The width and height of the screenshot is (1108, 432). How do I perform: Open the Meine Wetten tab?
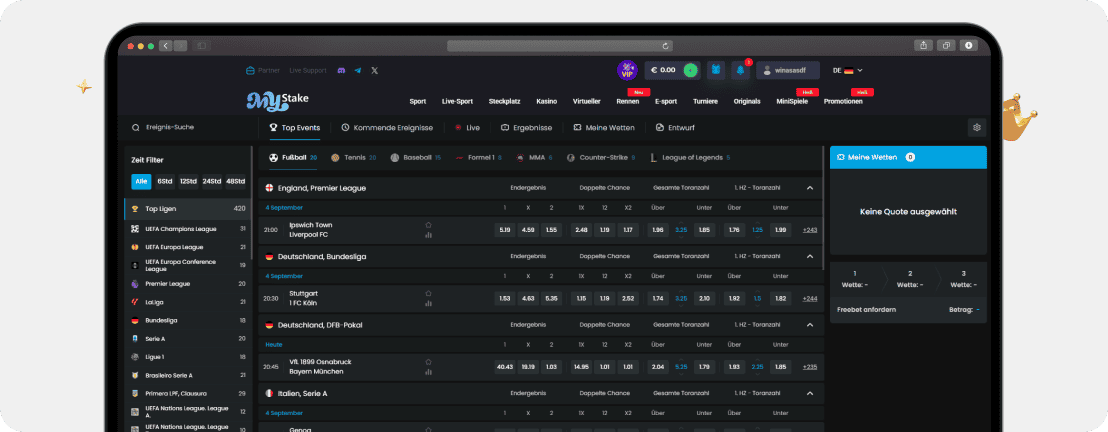click(603, 128)
